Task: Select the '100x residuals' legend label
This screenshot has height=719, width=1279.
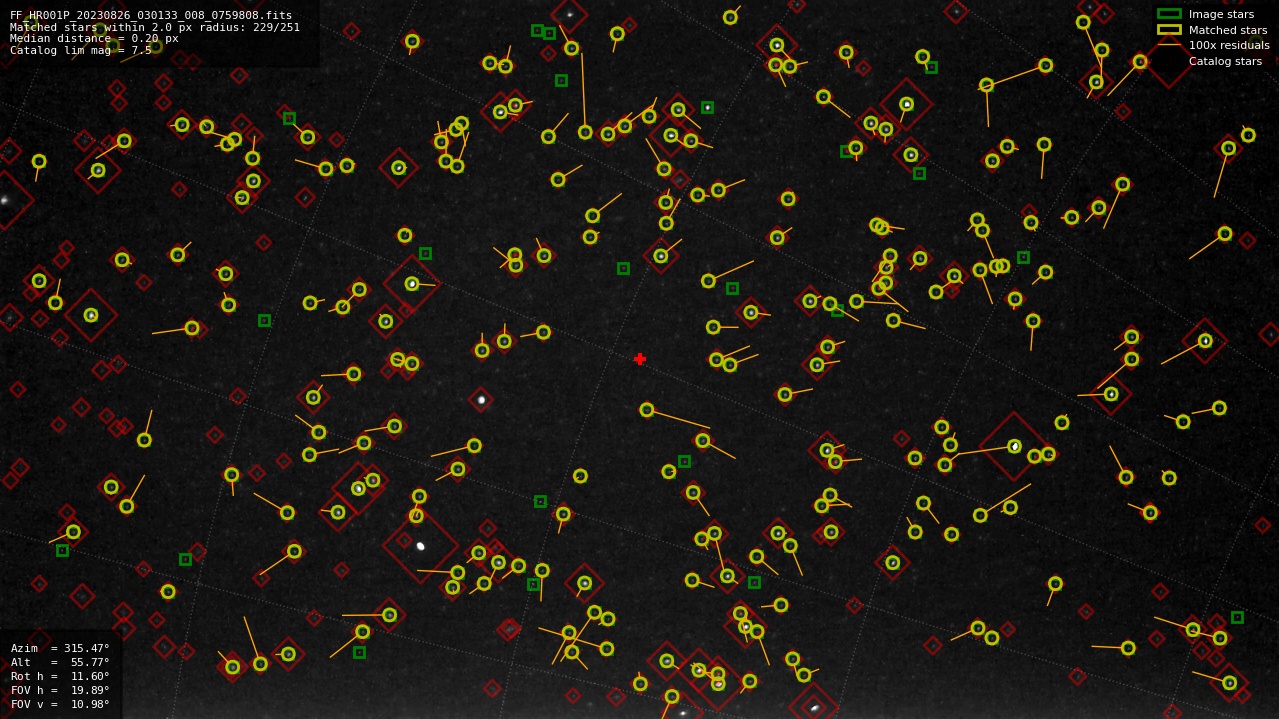Action: click(x=1229, y=45)
